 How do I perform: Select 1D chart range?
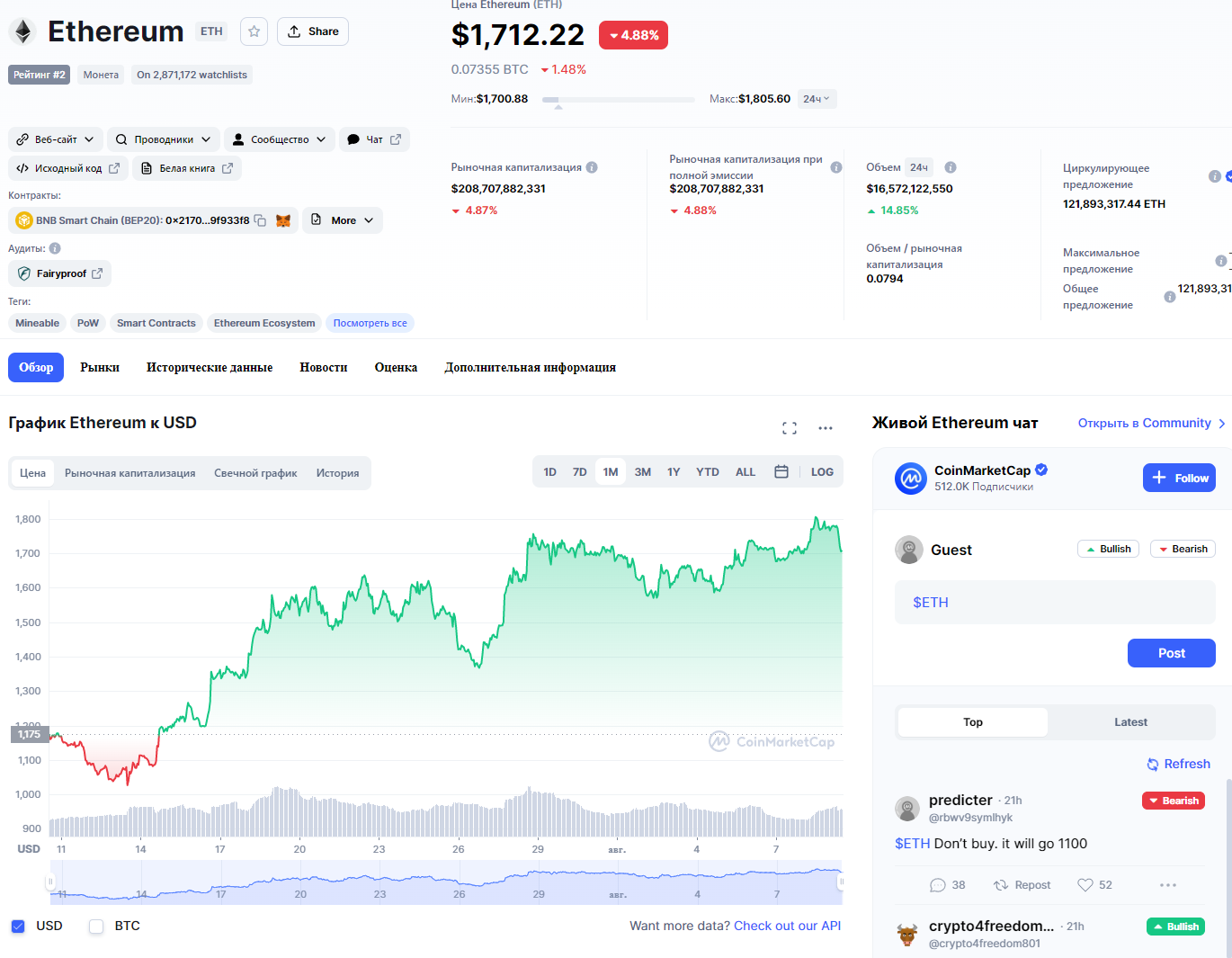(550, 472)
